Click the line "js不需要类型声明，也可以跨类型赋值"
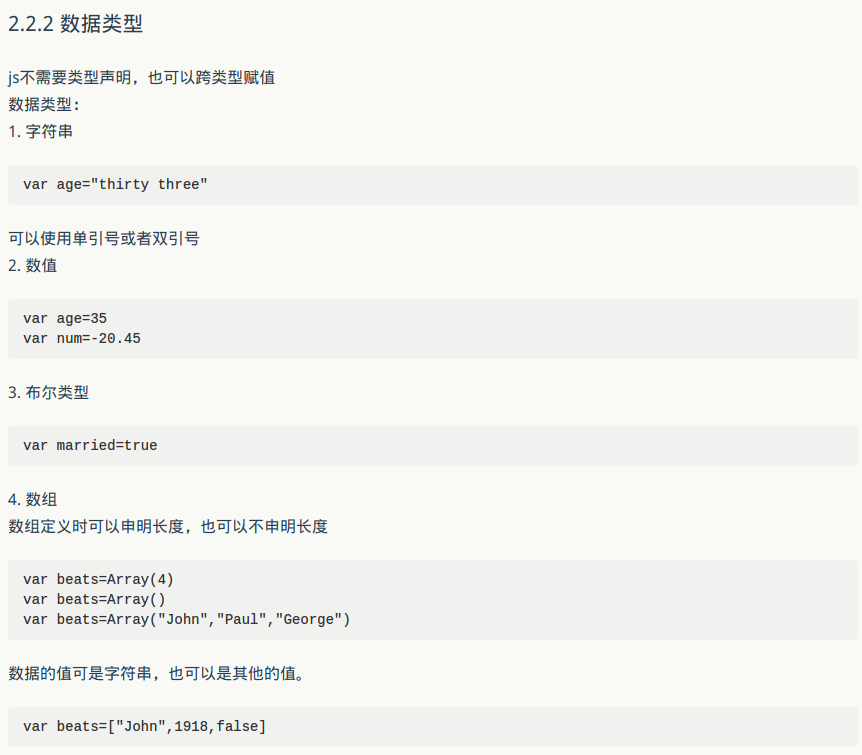Screen dimensions: 862x755 (x=141, y=78)
